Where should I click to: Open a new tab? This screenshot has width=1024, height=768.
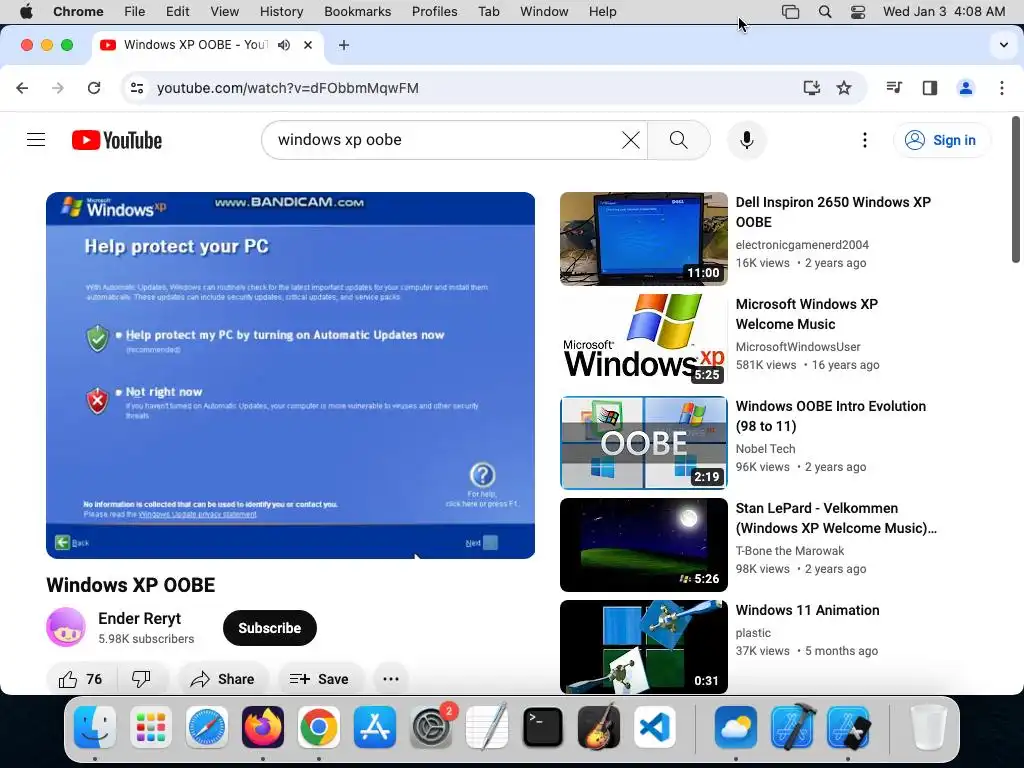pos(344,44)
